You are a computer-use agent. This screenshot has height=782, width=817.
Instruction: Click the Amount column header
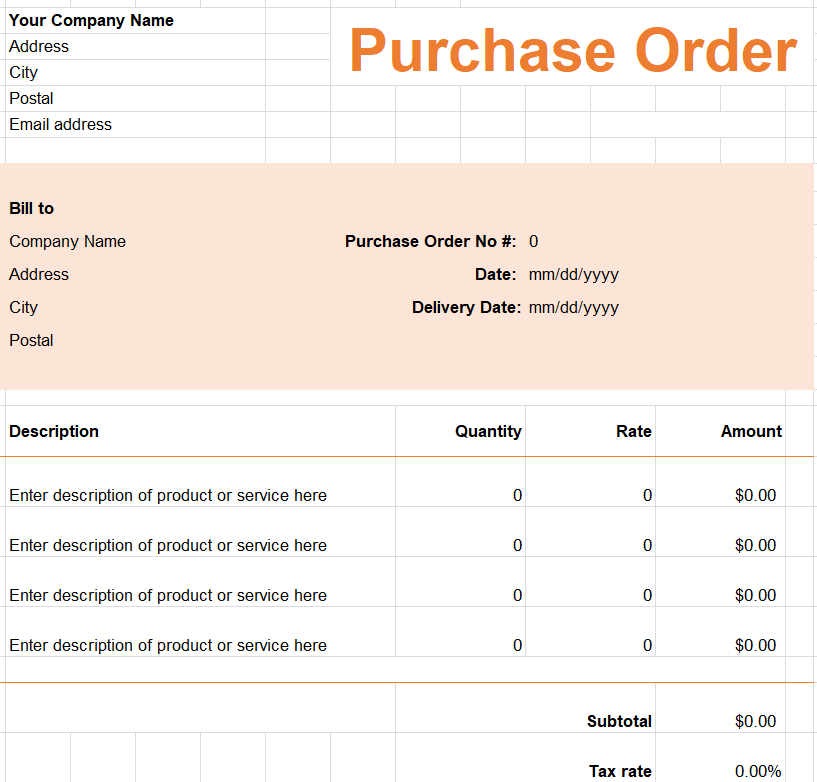tap(751, 431)
